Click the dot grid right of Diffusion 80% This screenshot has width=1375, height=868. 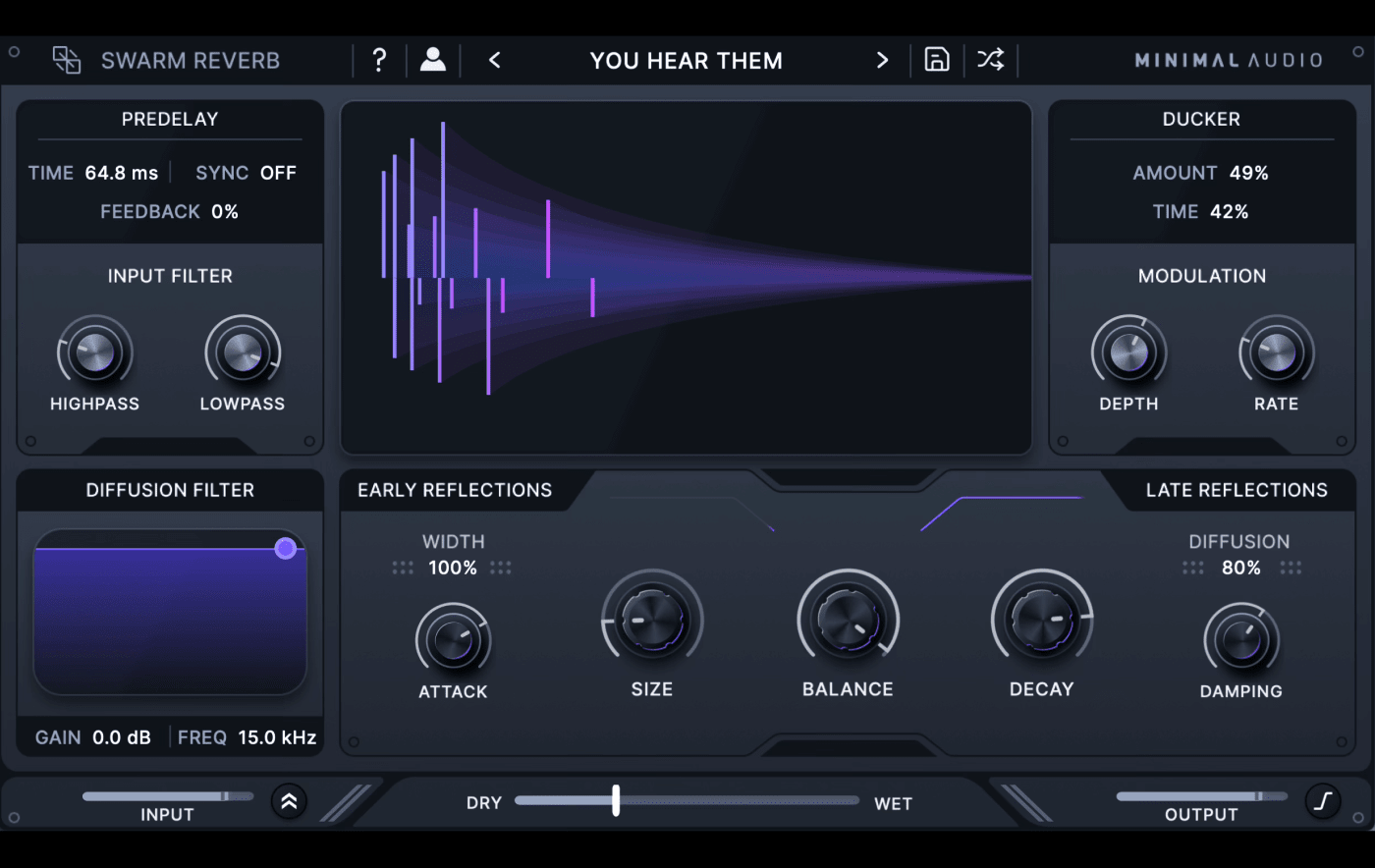(1291, 568)
